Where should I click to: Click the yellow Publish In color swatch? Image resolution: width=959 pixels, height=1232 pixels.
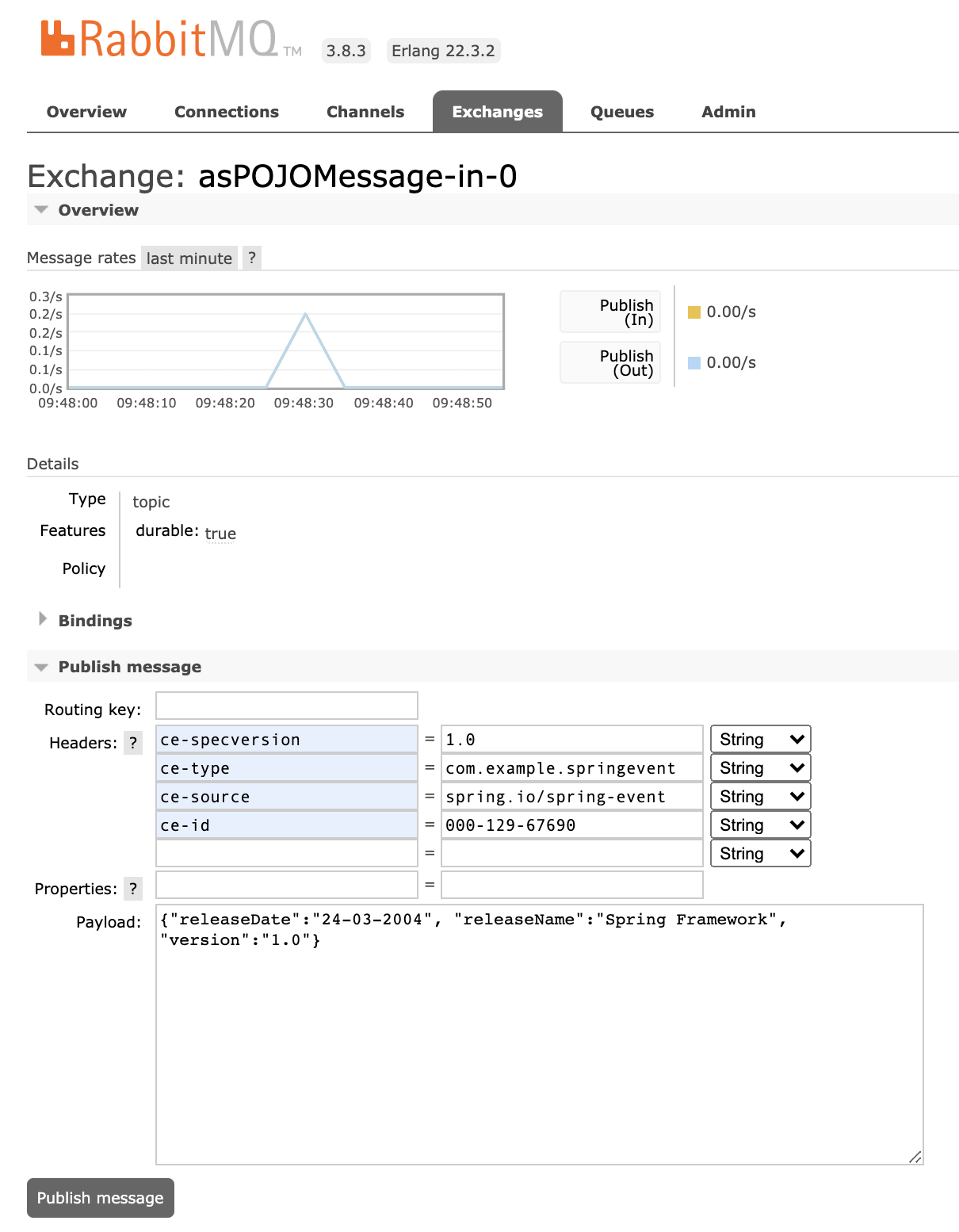pyautogui.click(x=694, y=312)
